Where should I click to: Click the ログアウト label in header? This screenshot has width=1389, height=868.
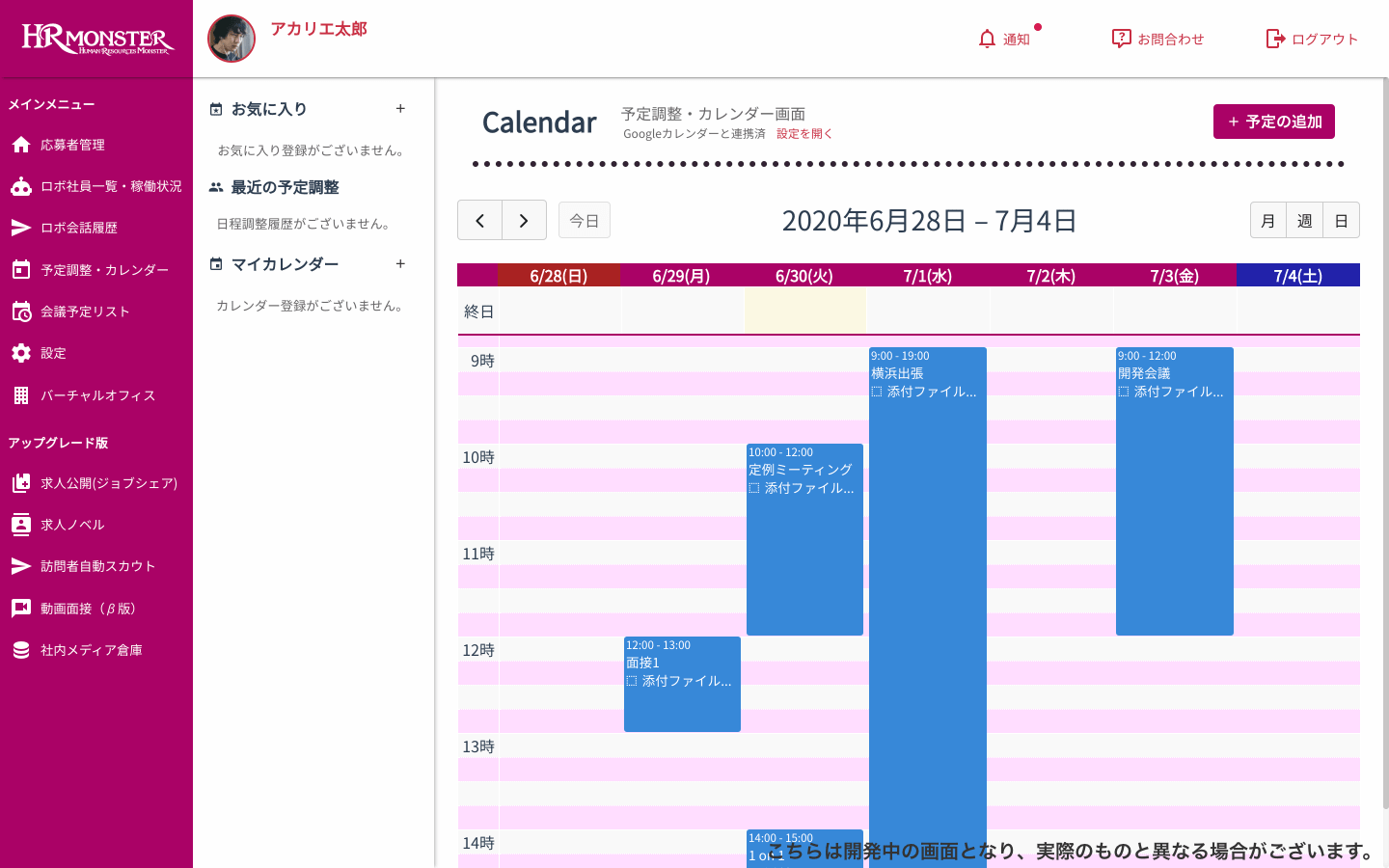(x=1325, y=40)
